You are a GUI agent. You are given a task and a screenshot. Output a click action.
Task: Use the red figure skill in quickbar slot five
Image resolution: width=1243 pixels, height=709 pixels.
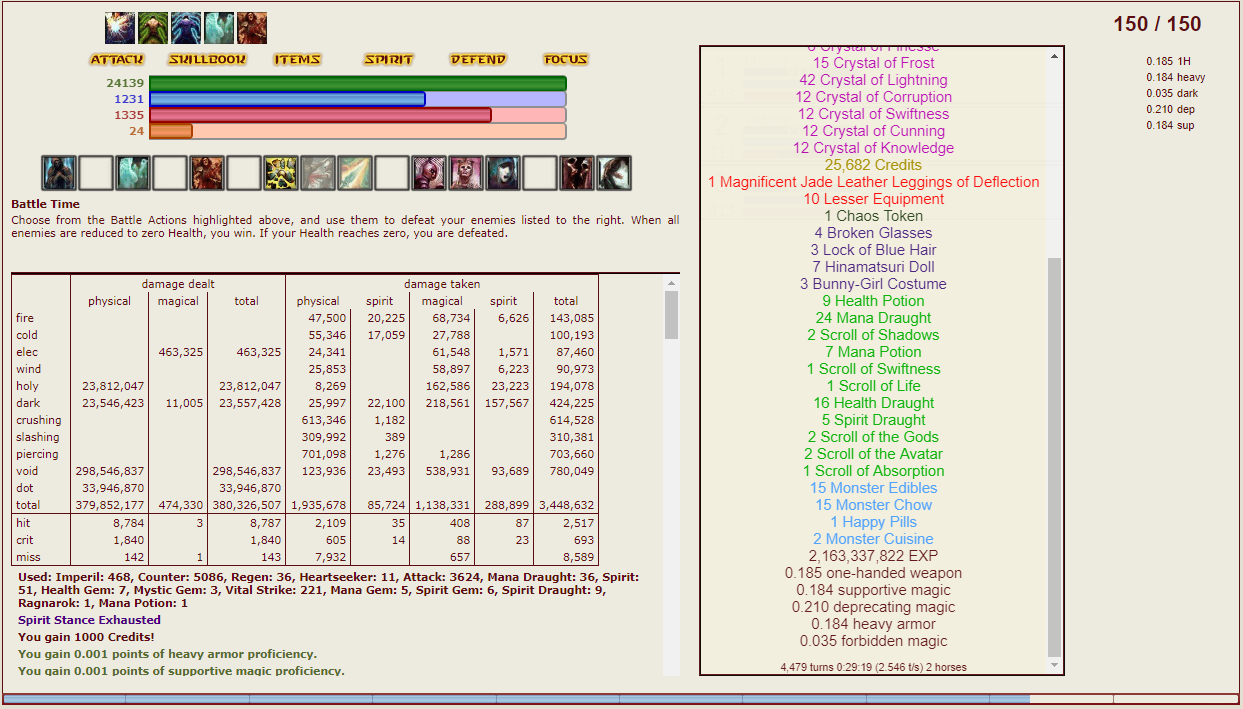click(x=207, y=173)
